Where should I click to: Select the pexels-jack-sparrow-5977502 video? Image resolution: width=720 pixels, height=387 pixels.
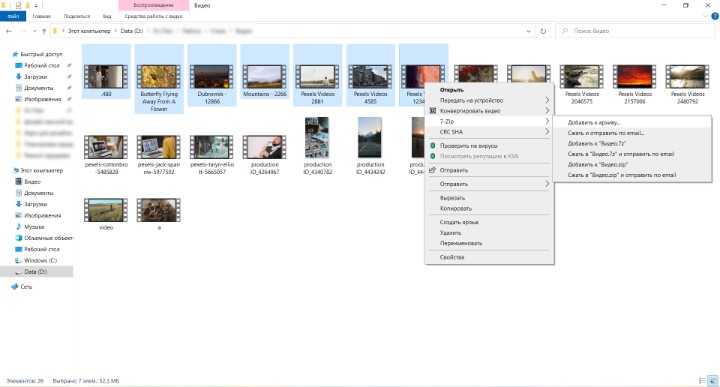tap(159, 155)
